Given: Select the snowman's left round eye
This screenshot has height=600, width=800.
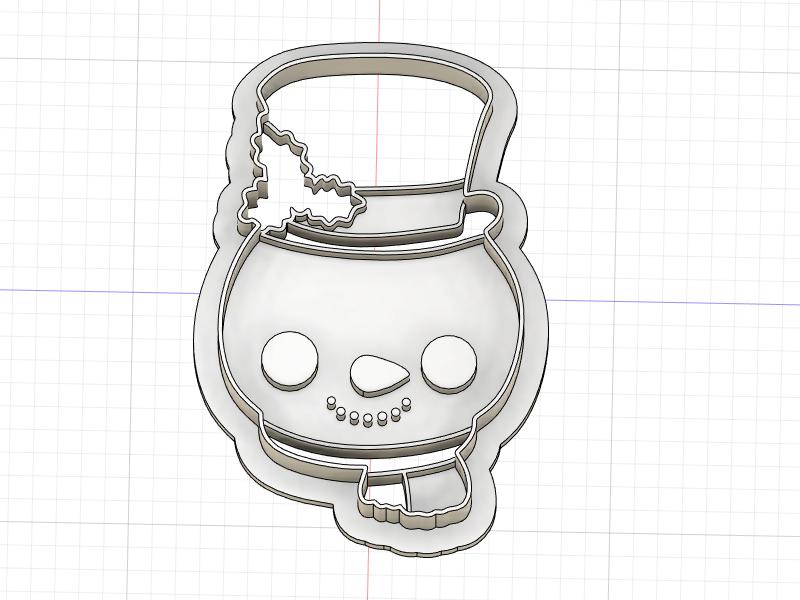Looking at the screenshot, I should pos(289,360).
